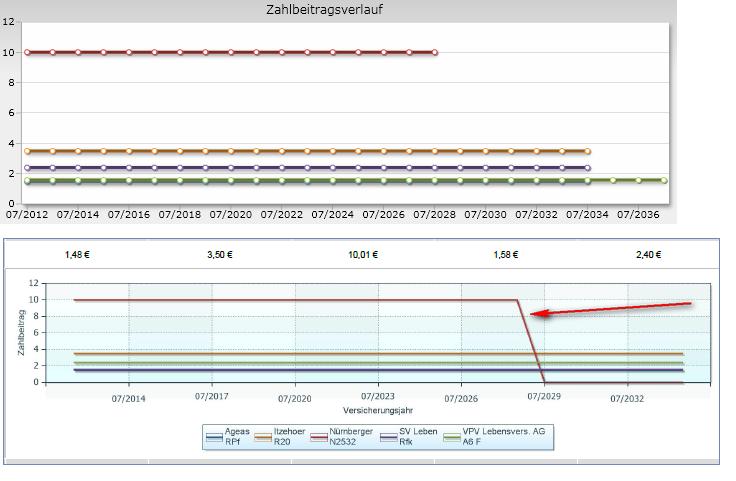Select the 'Nürnberger N2532' legend label
736x481 pixels.
[x=351, y=436]
